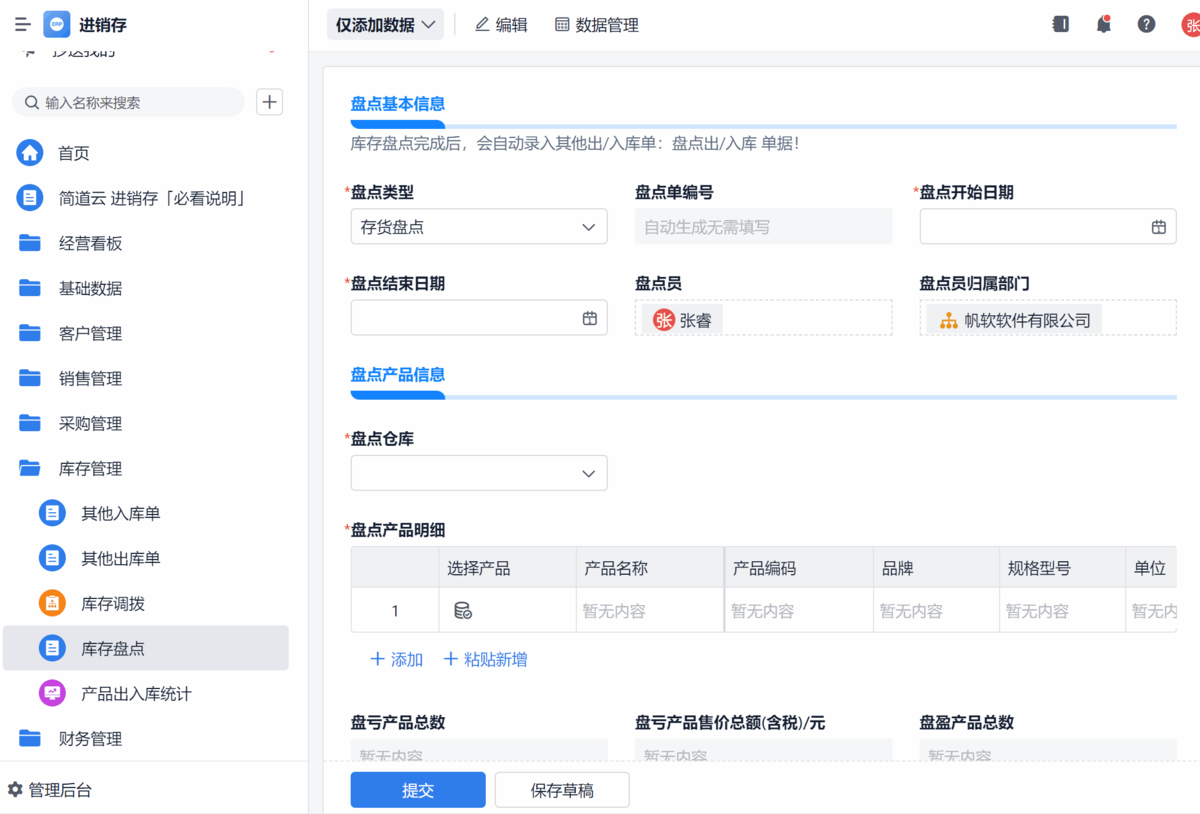The height and width of the screenshot is (814, 1200).
Task: Click the 保存草稿 button
Action: [562, 790]
